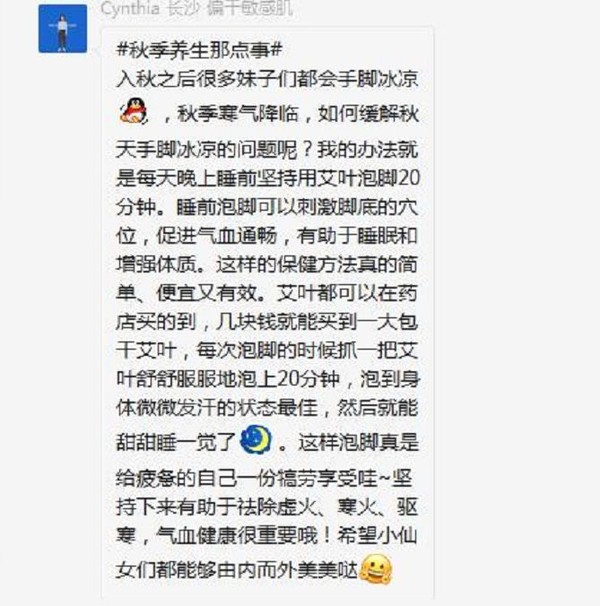Image resolution: width=600 pixels, height=606 pixels.
Task: Click the closing hash symbol after 那点事
Action: click(277, 50)
